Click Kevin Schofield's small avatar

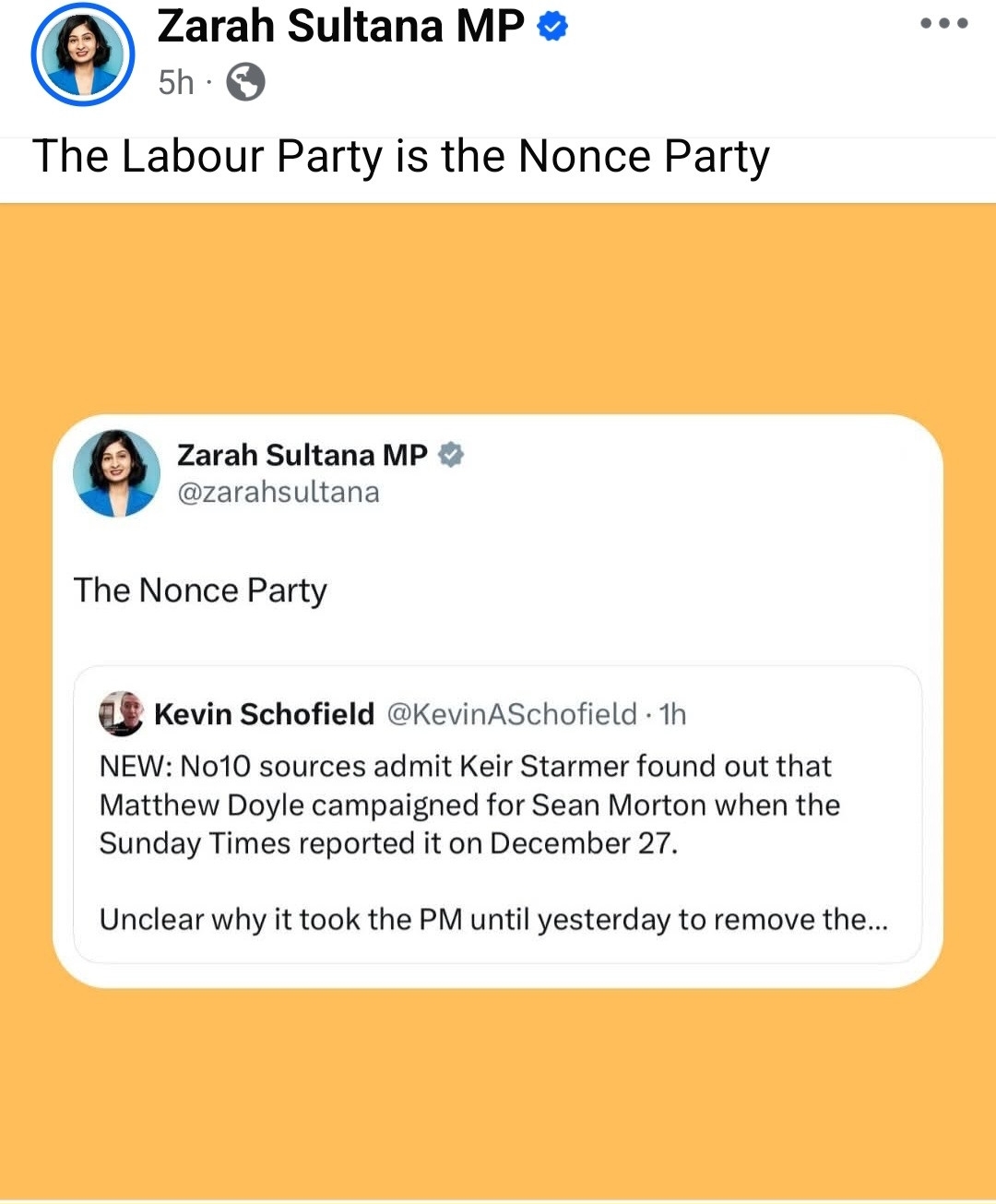tap(121, 713)
